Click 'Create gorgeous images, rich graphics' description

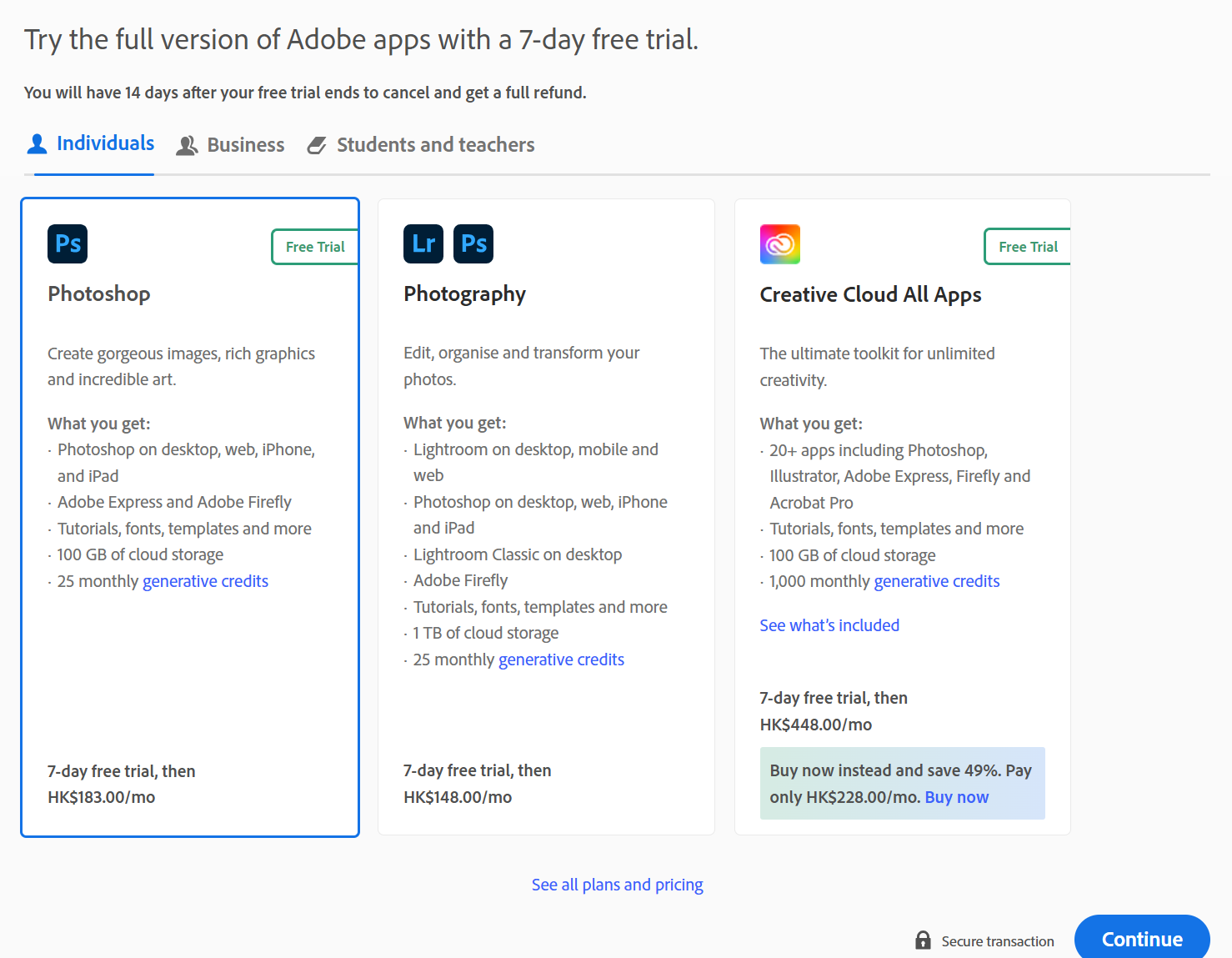pyautogui.click(x=181, y=366)
